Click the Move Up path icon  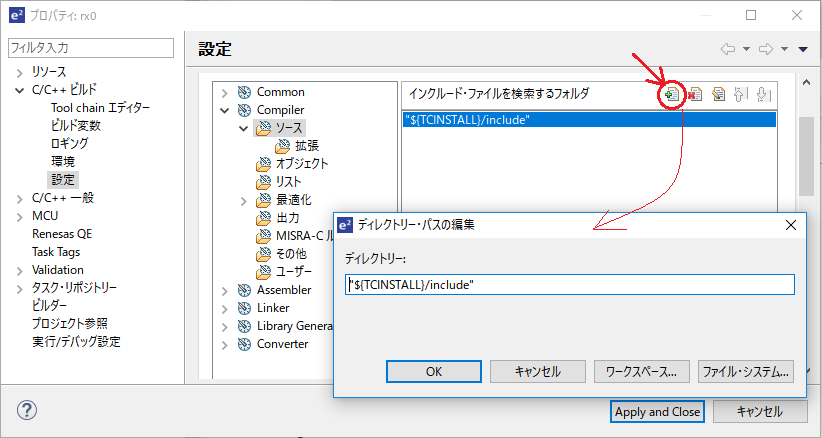[x=739, y=94]
